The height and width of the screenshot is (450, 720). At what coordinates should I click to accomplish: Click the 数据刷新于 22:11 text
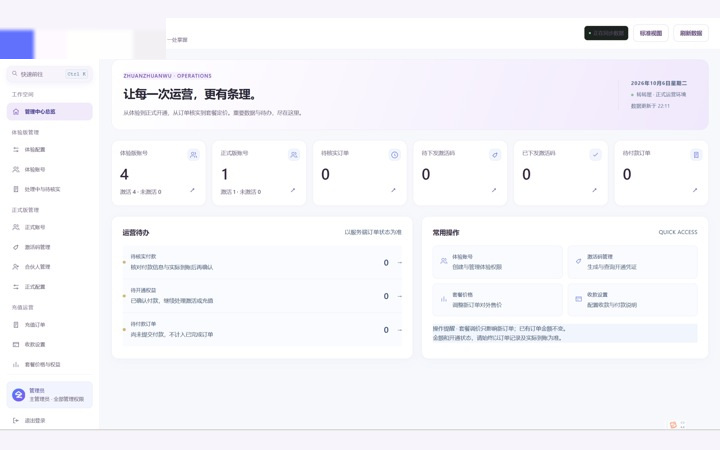click(650, 106)
